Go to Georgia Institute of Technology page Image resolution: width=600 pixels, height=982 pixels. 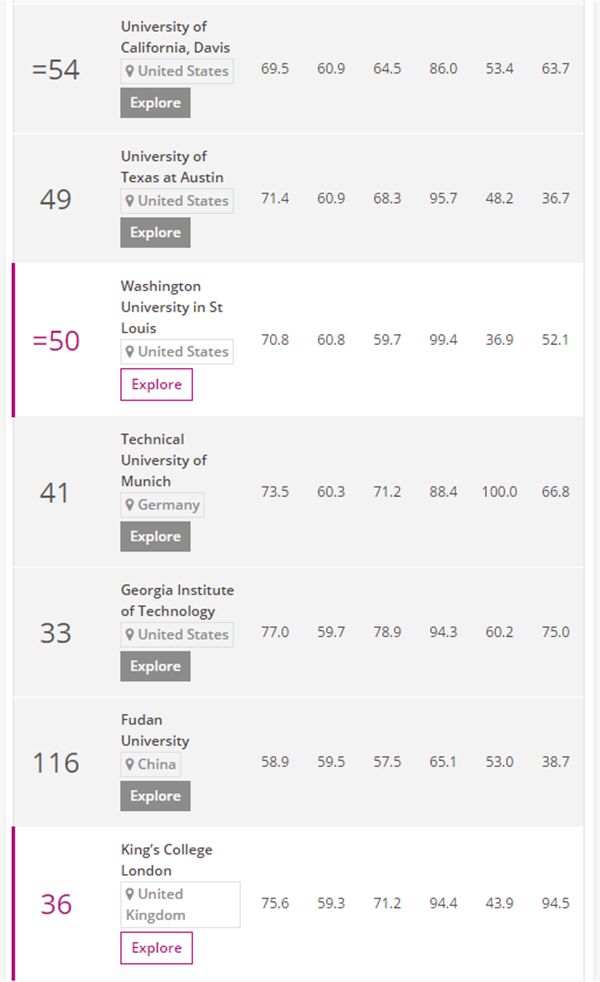pos(177,600)
